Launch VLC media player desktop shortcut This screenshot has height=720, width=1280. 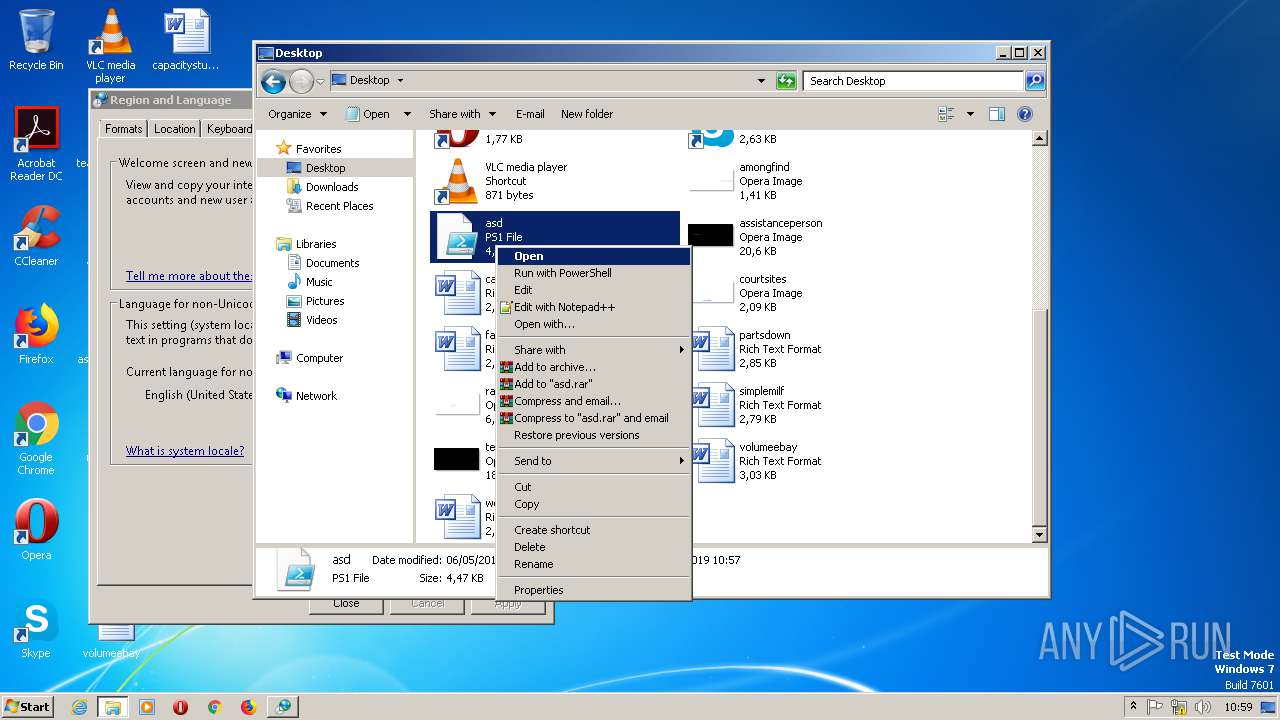pyautogui.click(x=110, y=45)
